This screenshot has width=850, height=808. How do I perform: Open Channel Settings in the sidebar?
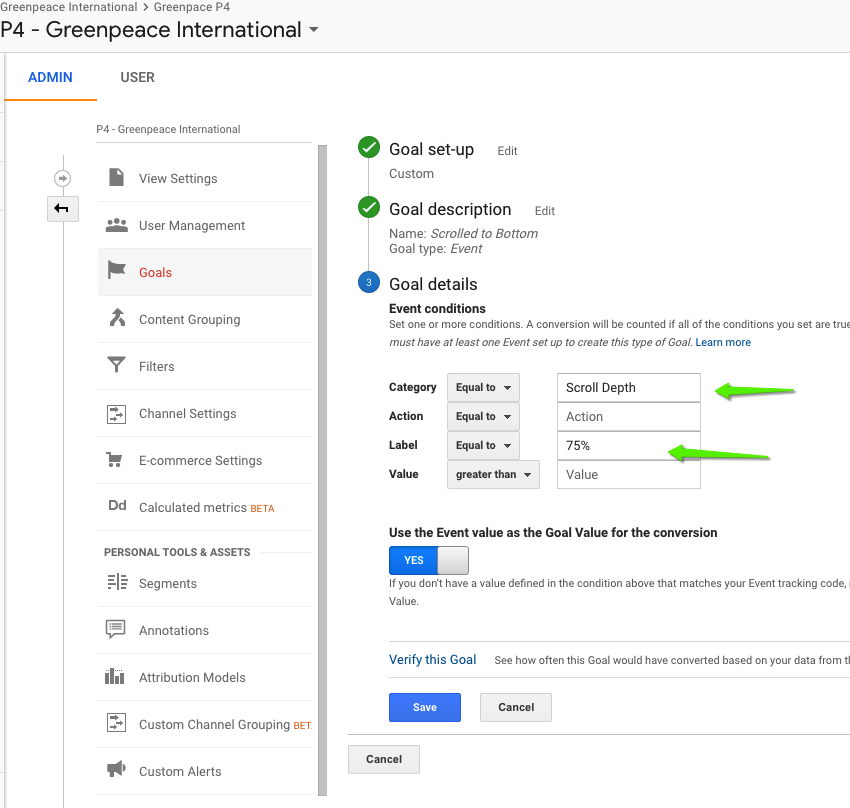pyautogui.click(x=205, y=413)
